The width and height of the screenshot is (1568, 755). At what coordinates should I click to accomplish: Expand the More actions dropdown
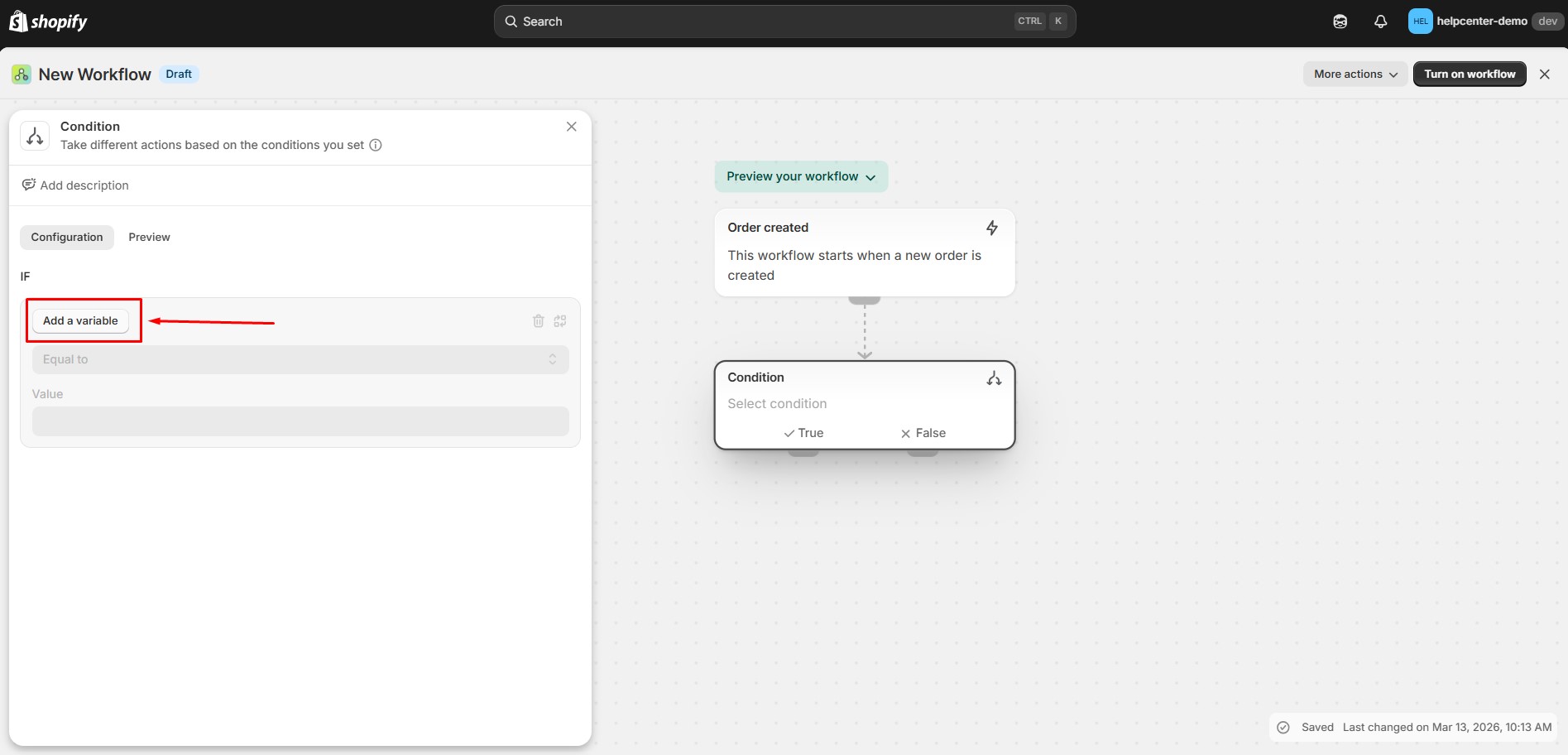tap(1355, 74)
